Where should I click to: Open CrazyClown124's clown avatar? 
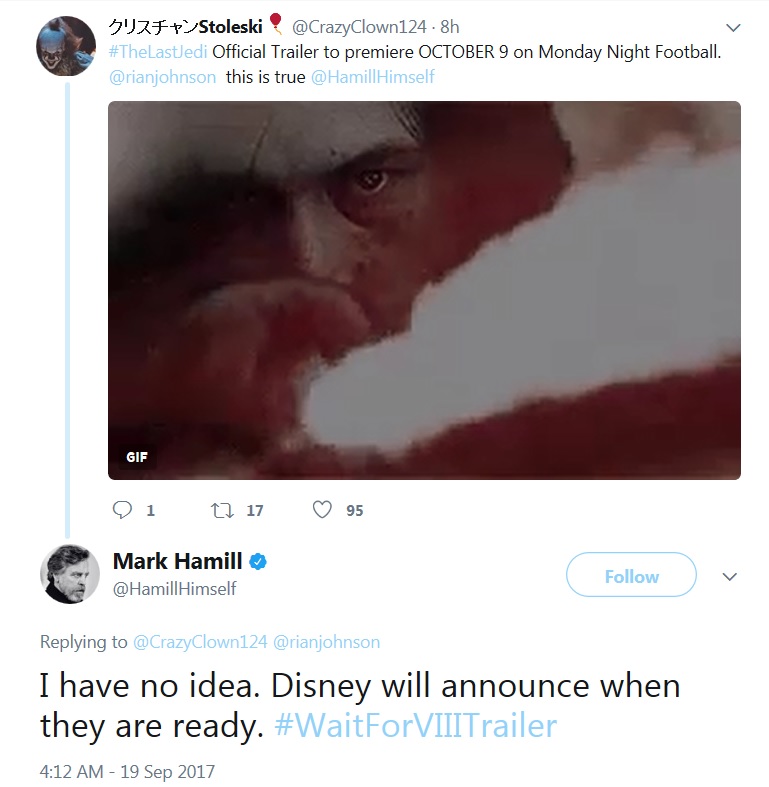(65, 47)
